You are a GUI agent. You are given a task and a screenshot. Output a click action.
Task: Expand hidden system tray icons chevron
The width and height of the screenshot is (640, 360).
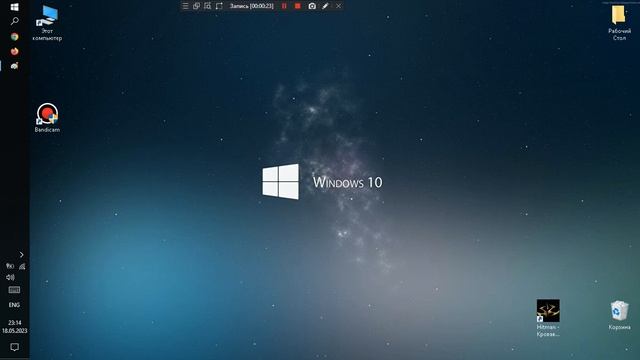21,255
